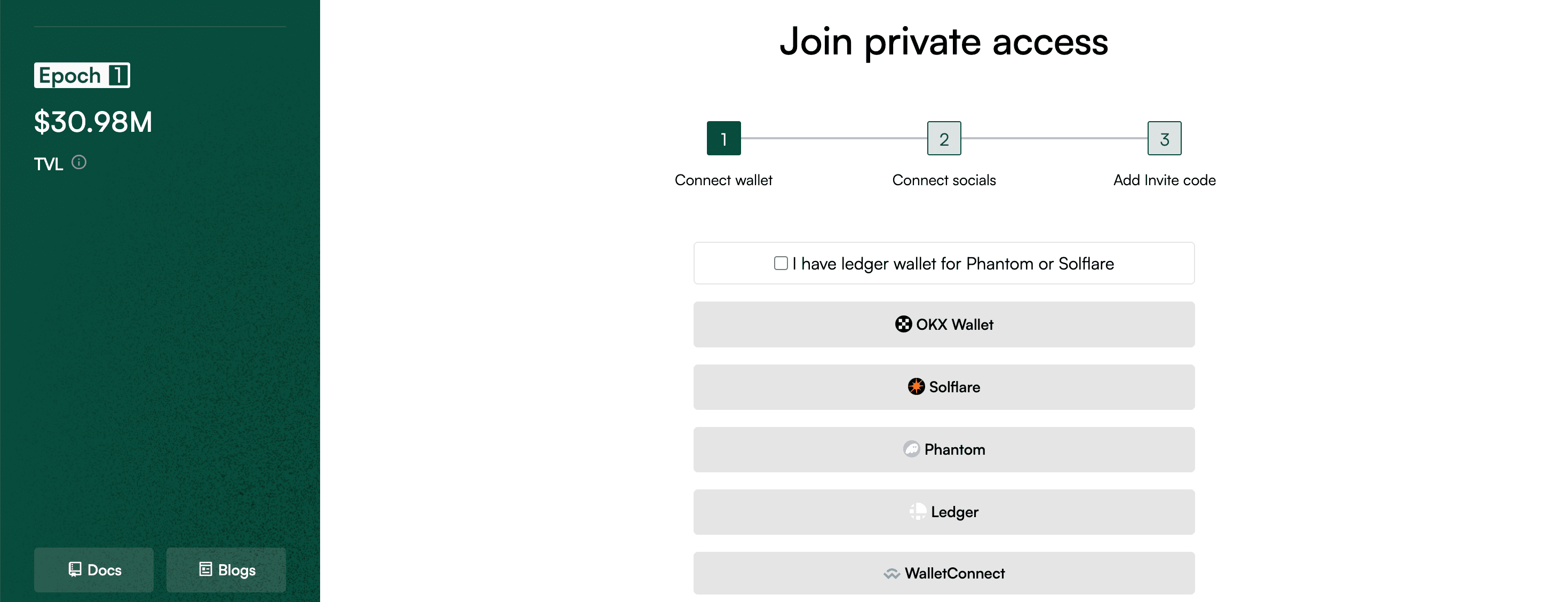Check the ledger wallet checkbox
Image resolution: width=1568 pixels, height=602 pixels.
(781, 263)
